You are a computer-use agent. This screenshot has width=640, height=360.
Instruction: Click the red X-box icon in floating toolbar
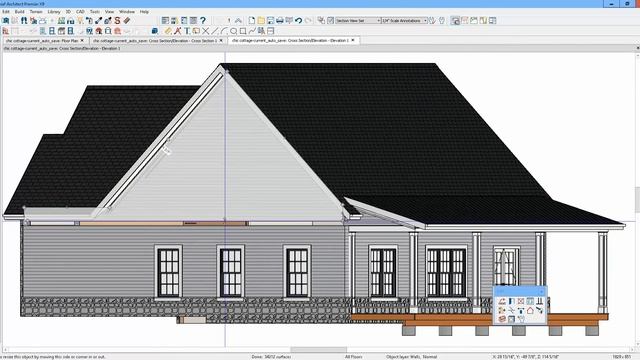(x=521, y=302)
